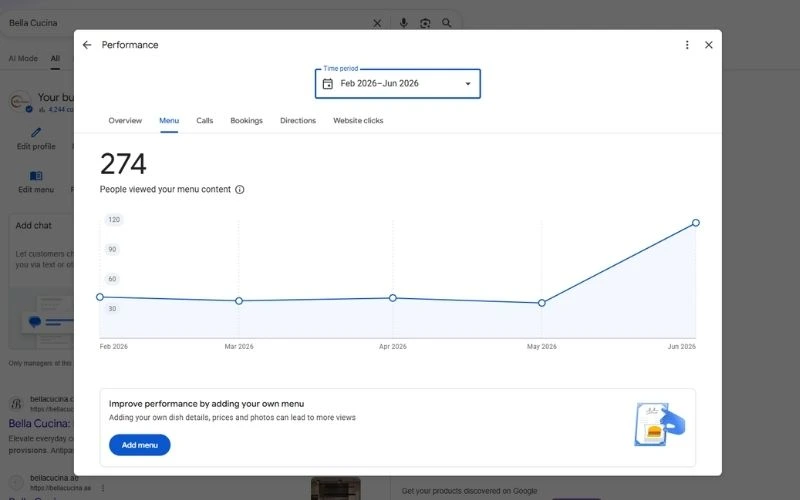Click 'Improve performance by adding your own menu' heading
Viewport: 800px width, 500px height.
(x=206, y=404)
